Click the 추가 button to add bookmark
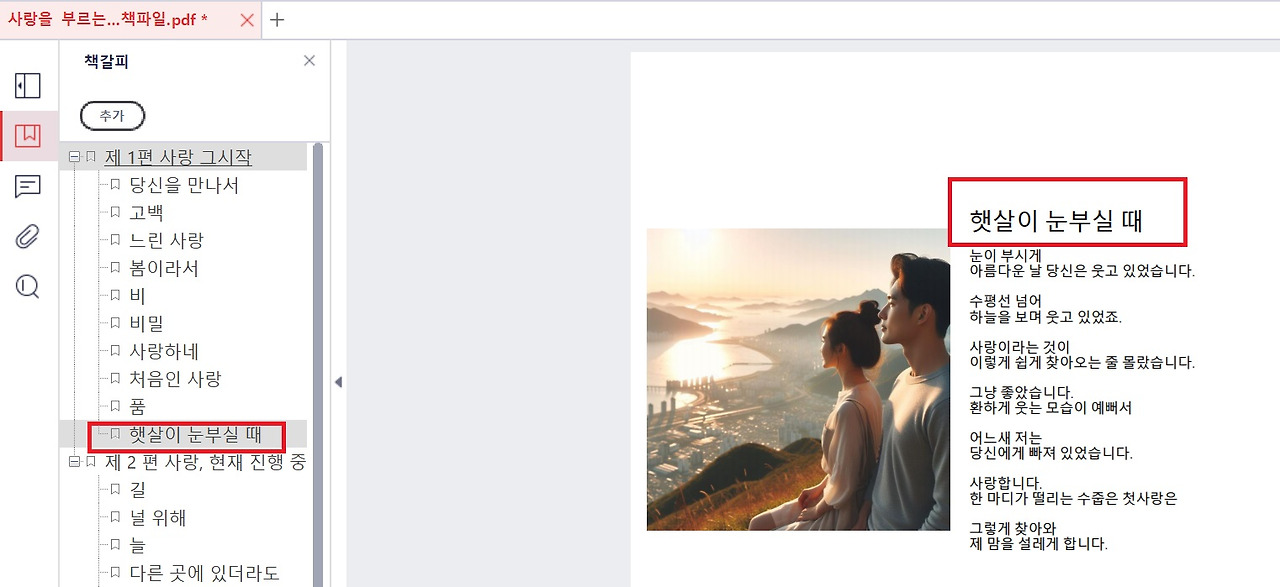Screen dimensions: 1280x587 [x=112, y=116]
